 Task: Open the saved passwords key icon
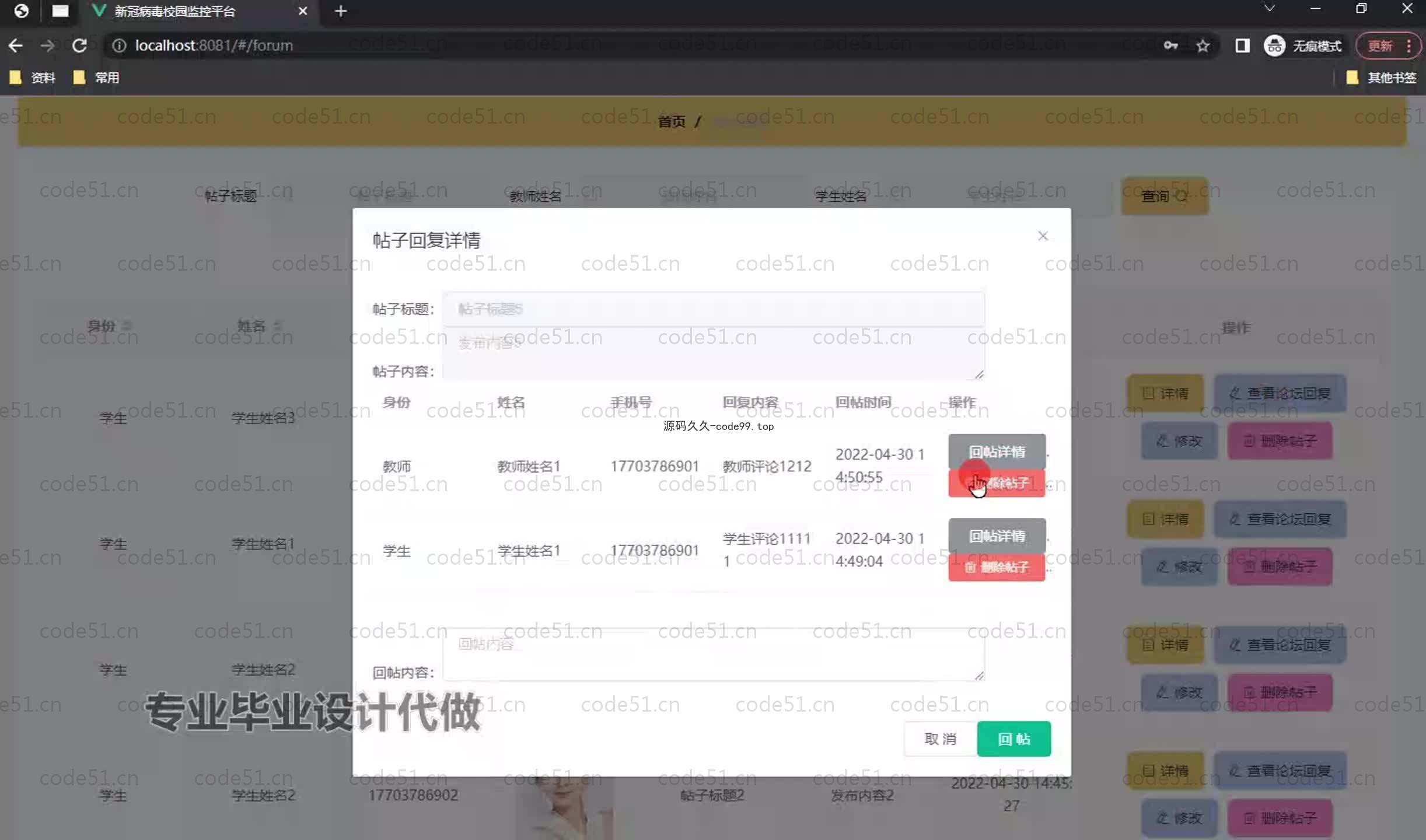[x=1170, y=45]
